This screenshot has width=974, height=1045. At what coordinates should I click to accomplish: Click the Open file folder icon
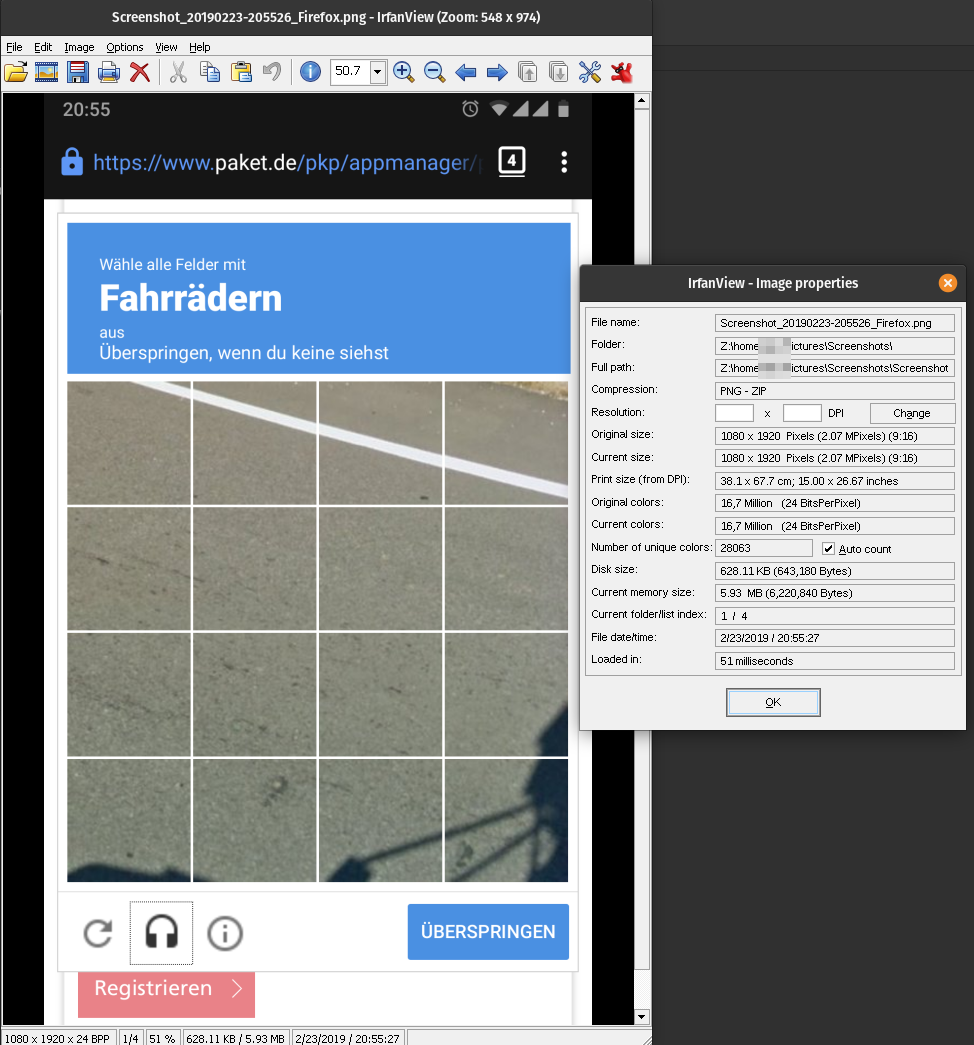pyautogui.click(x=16, y=72)
